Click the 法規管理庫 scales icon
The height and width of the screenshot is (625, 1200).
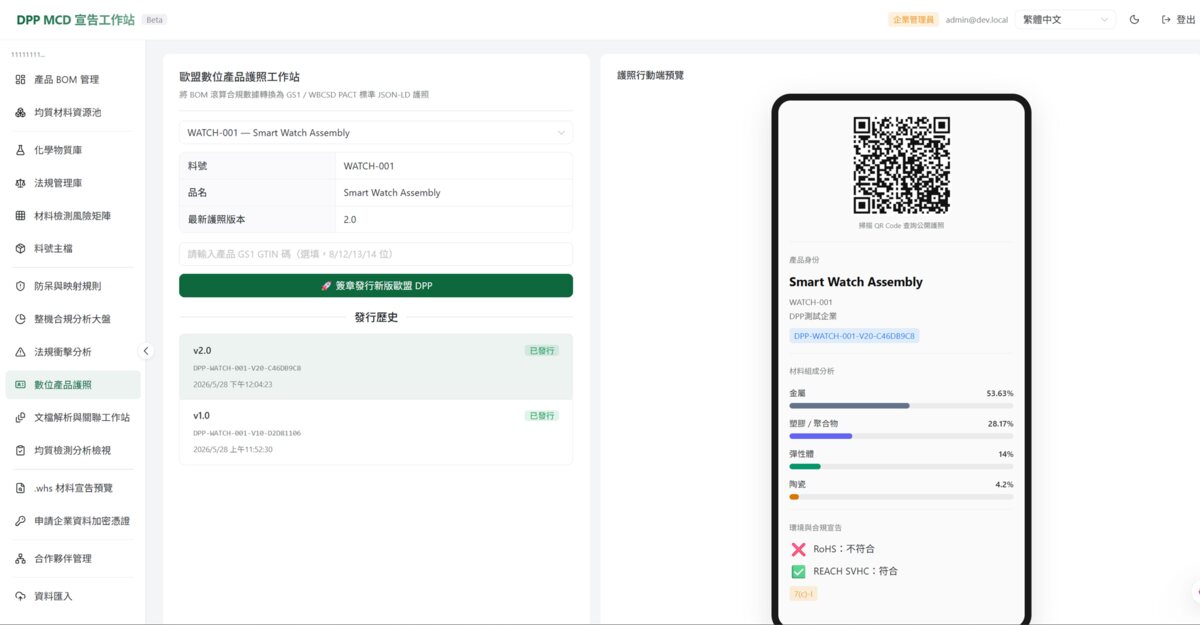(21, 183)
